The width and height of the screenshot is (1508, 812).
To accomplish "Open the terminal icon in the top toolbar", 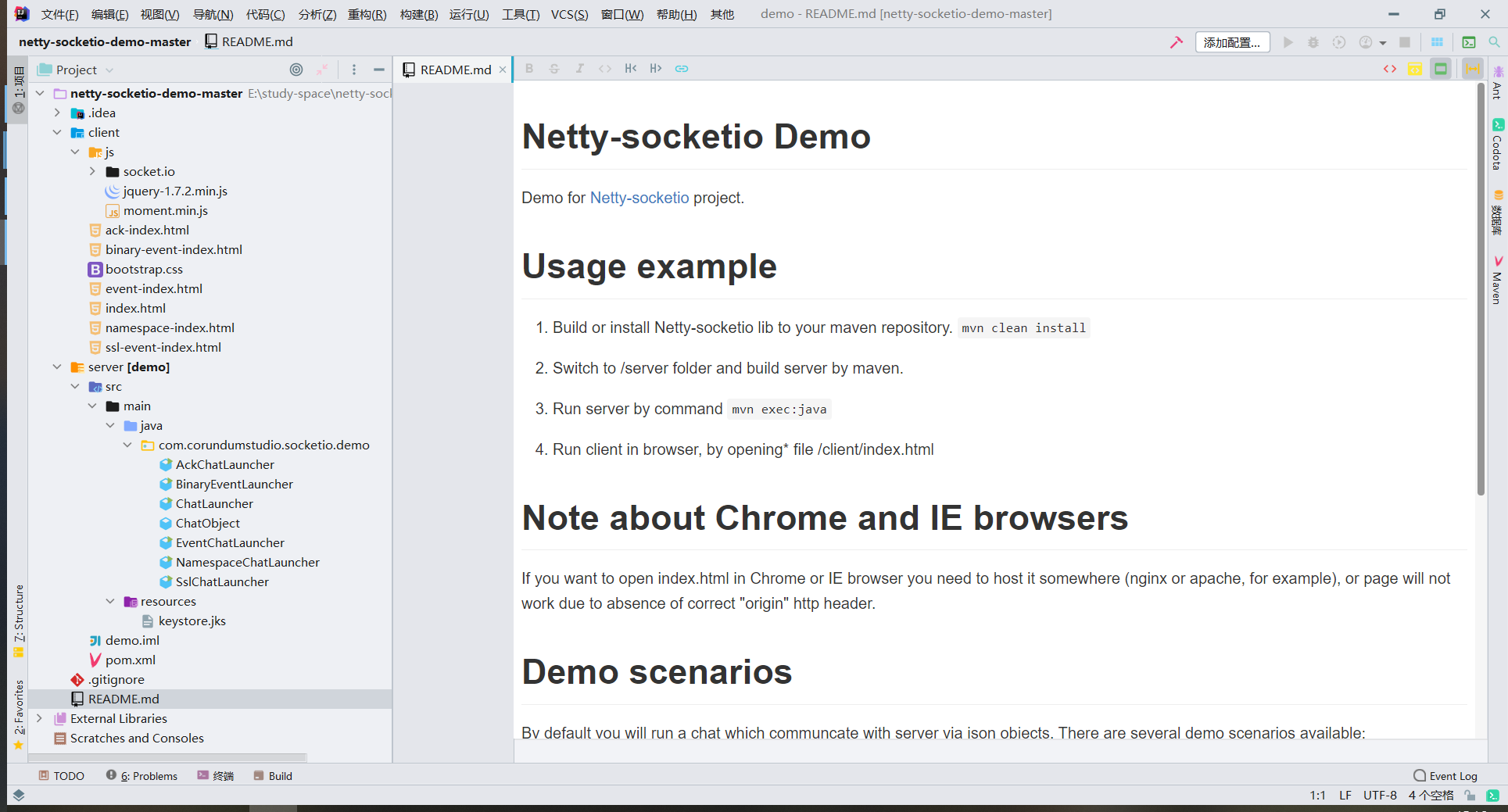I will [1469, 42].
